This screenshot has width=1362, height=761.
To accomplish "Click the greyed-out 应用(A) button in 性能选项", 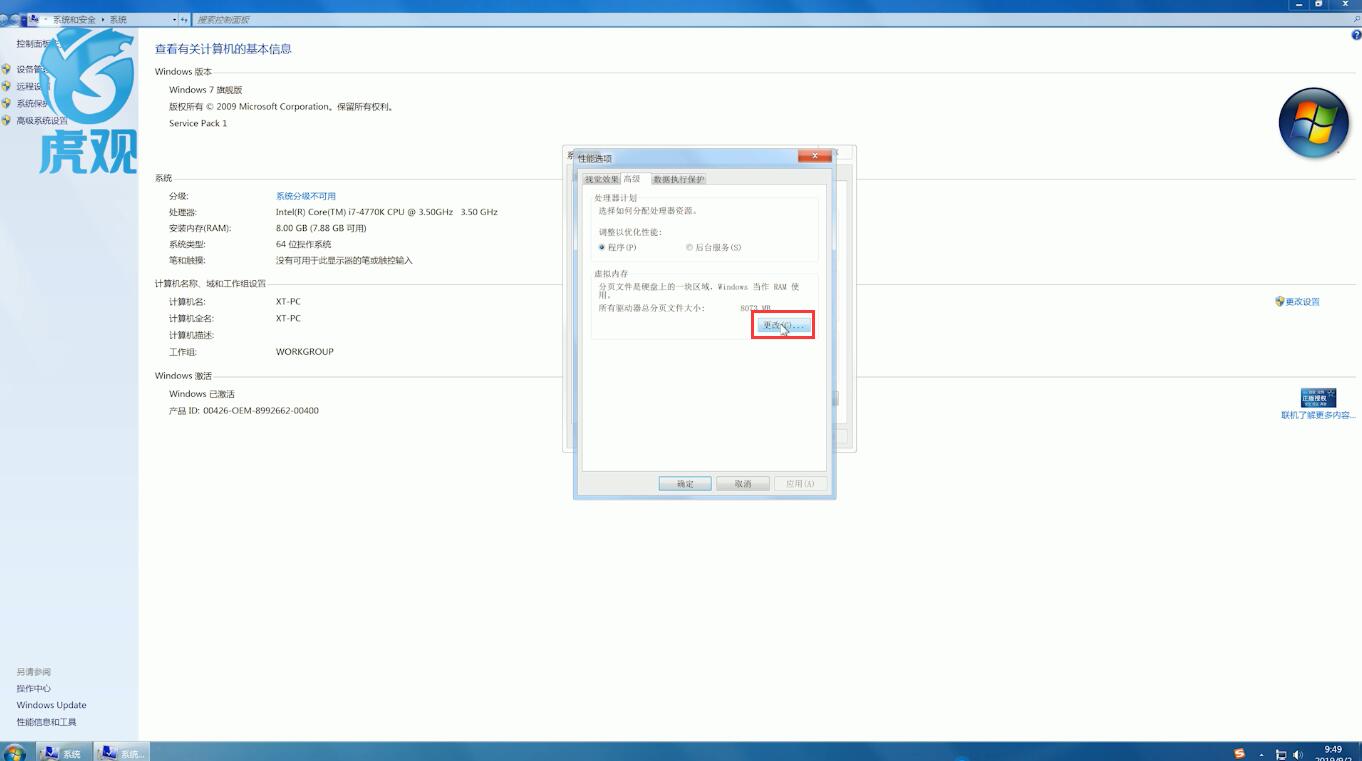I will click(x=800, y=484).
